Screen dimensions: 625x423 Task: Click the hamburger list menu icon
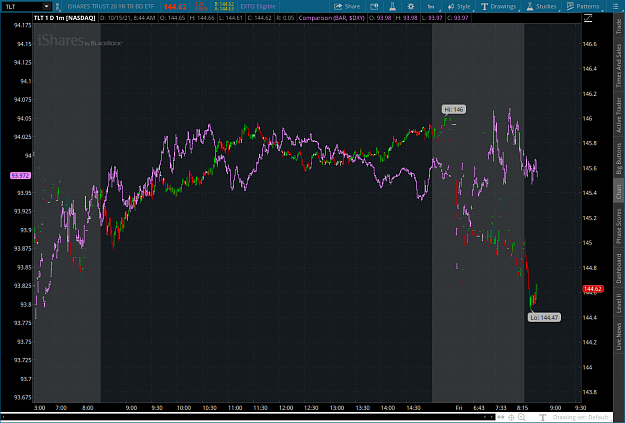tap(615, 6)
